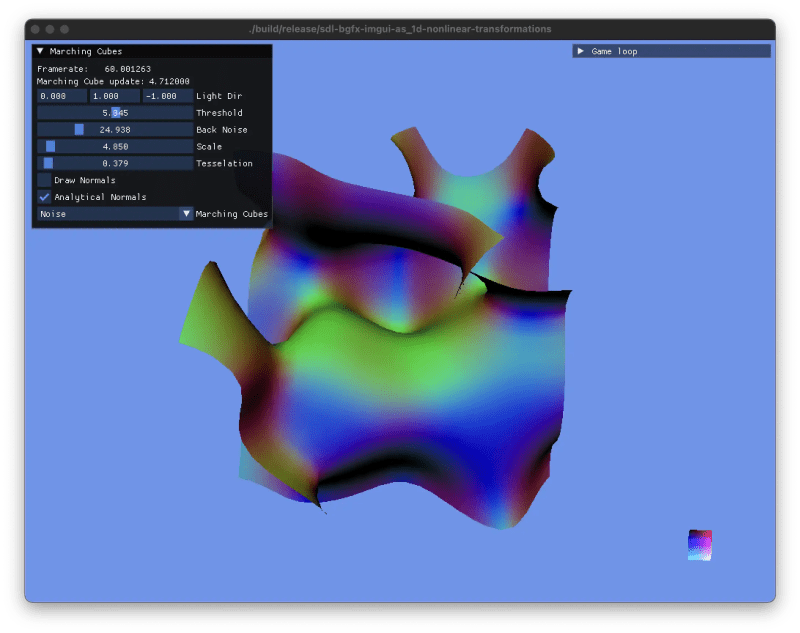Click the window title bar path text
The width and height of the screenshot is (800, 633).
coord(401,29)
